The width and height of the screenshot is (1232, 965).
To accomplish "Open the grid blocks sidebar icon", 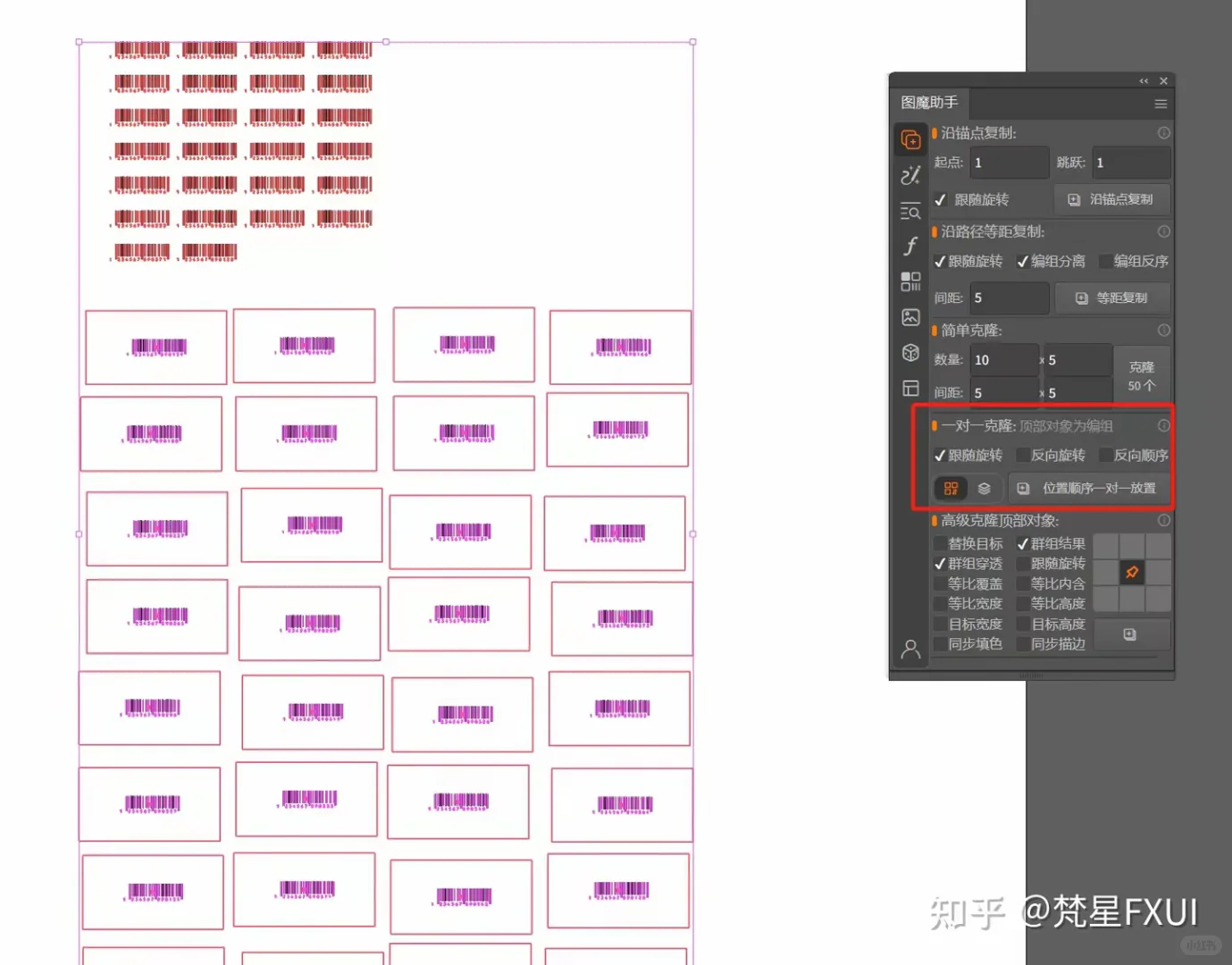I will coord(910,281).
